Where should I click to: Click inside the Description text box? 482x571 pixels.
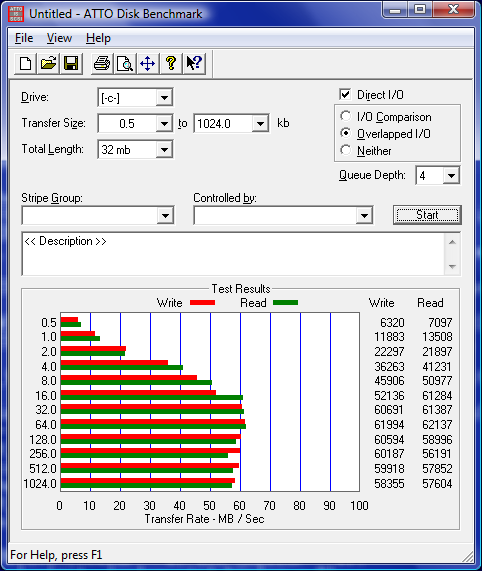[x=233, y=254]
